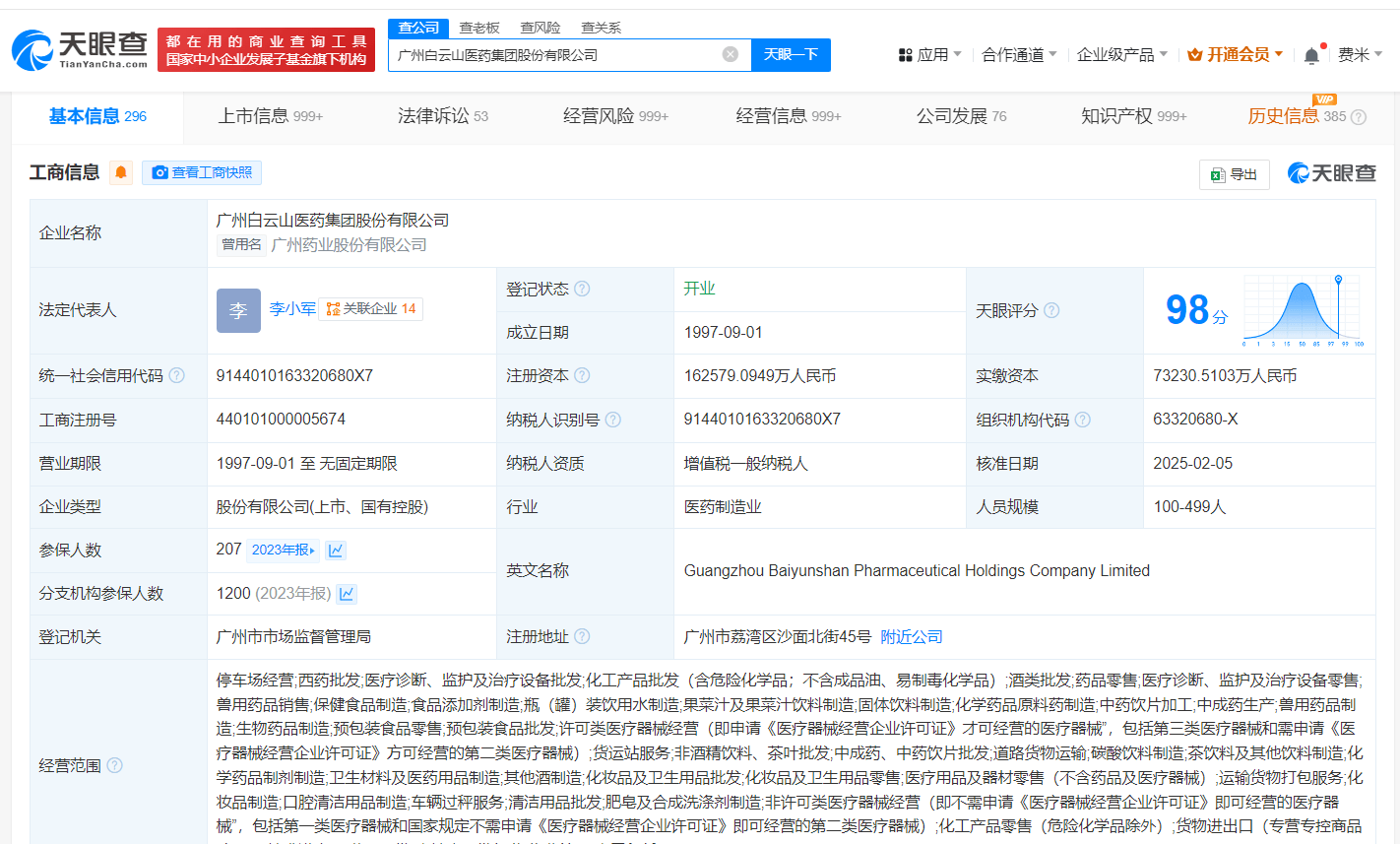Image resolution: width=1400 pixels, height=844 pixels.
Task: Click the help icon next to 注册资本
Action: [x=582, y=375]
